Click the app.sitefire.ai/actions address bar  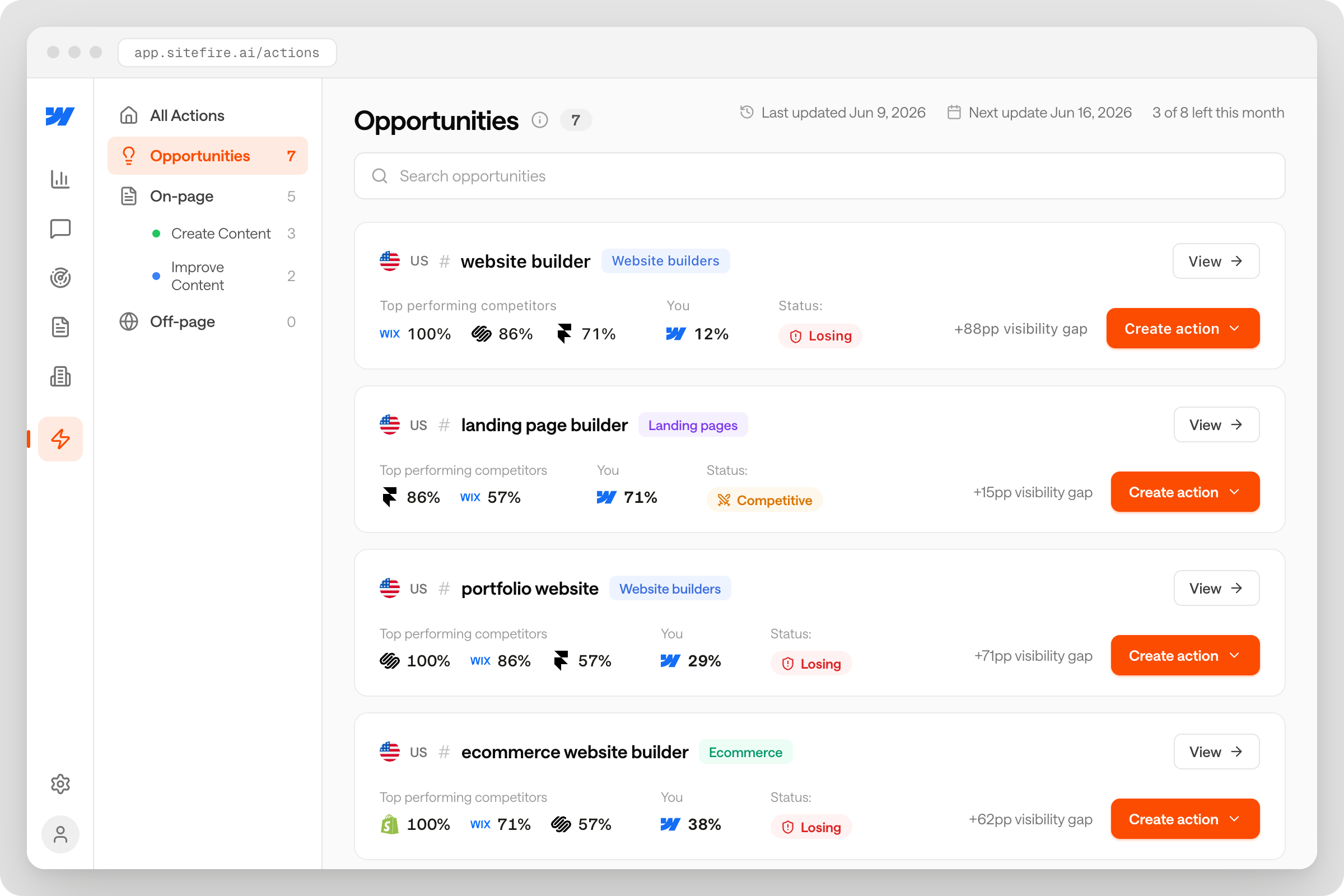(227, 53)
